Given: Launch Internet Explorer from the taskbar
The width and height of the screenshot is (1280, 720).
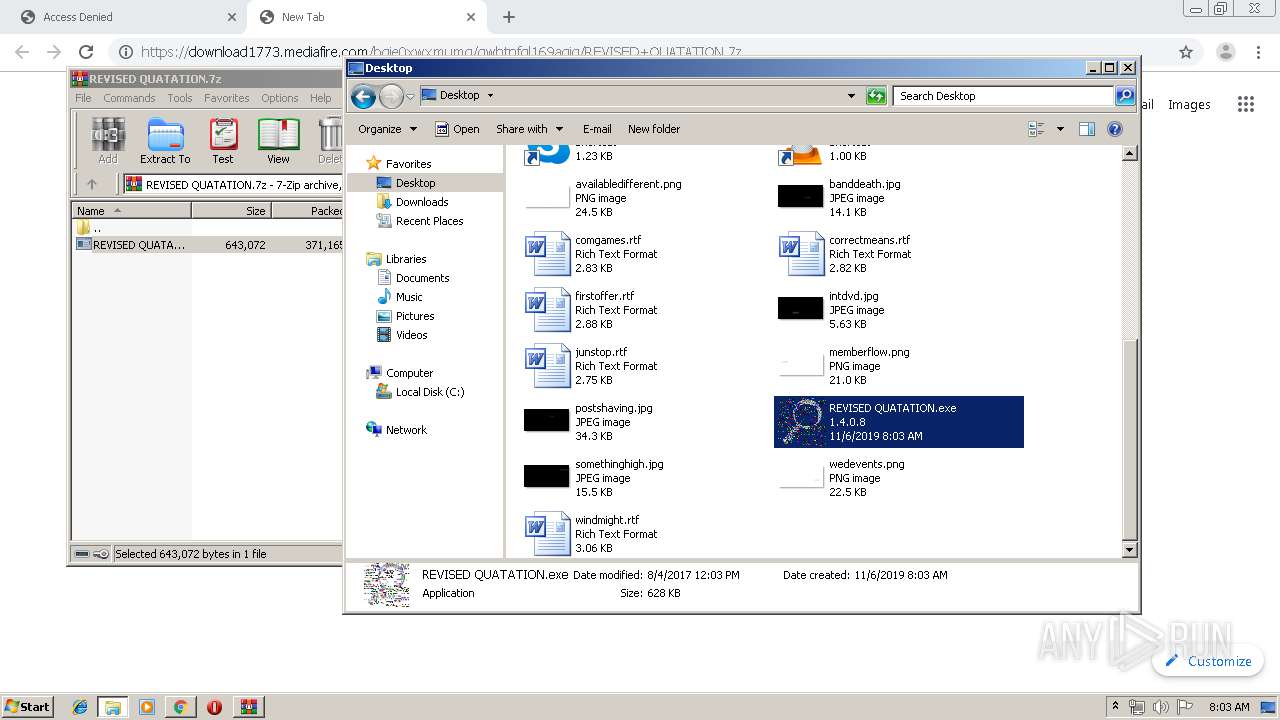Looking at the screenshot, I should (x=80, y=707).
